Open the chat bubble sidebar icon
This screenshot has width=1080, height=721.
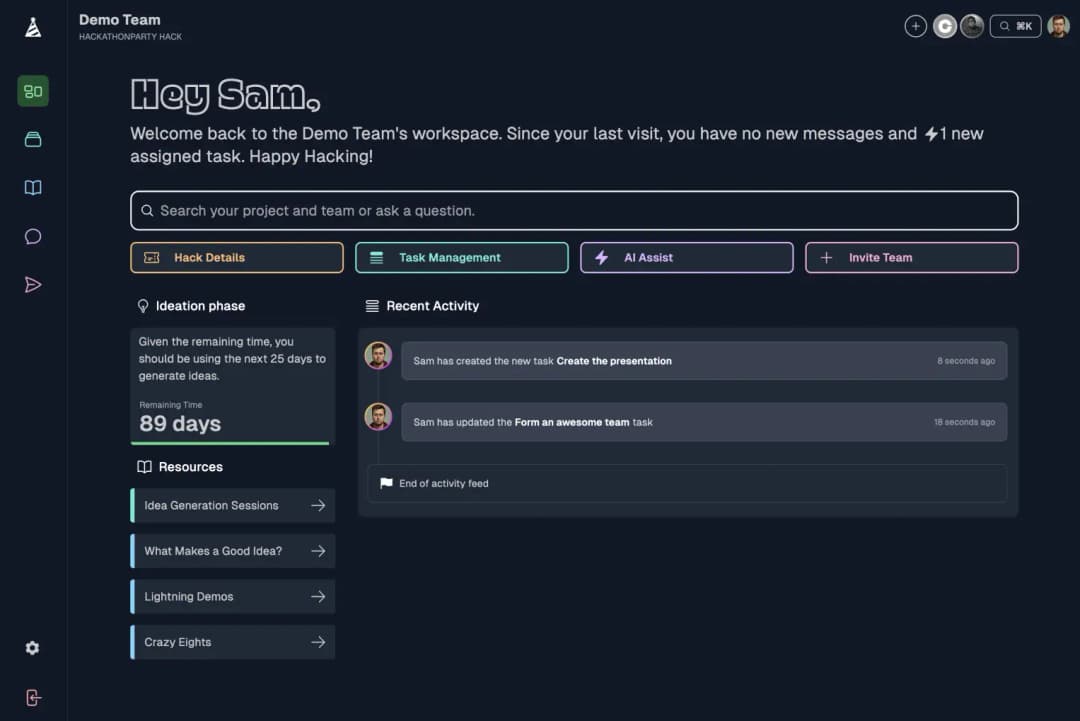coord(33,237)
